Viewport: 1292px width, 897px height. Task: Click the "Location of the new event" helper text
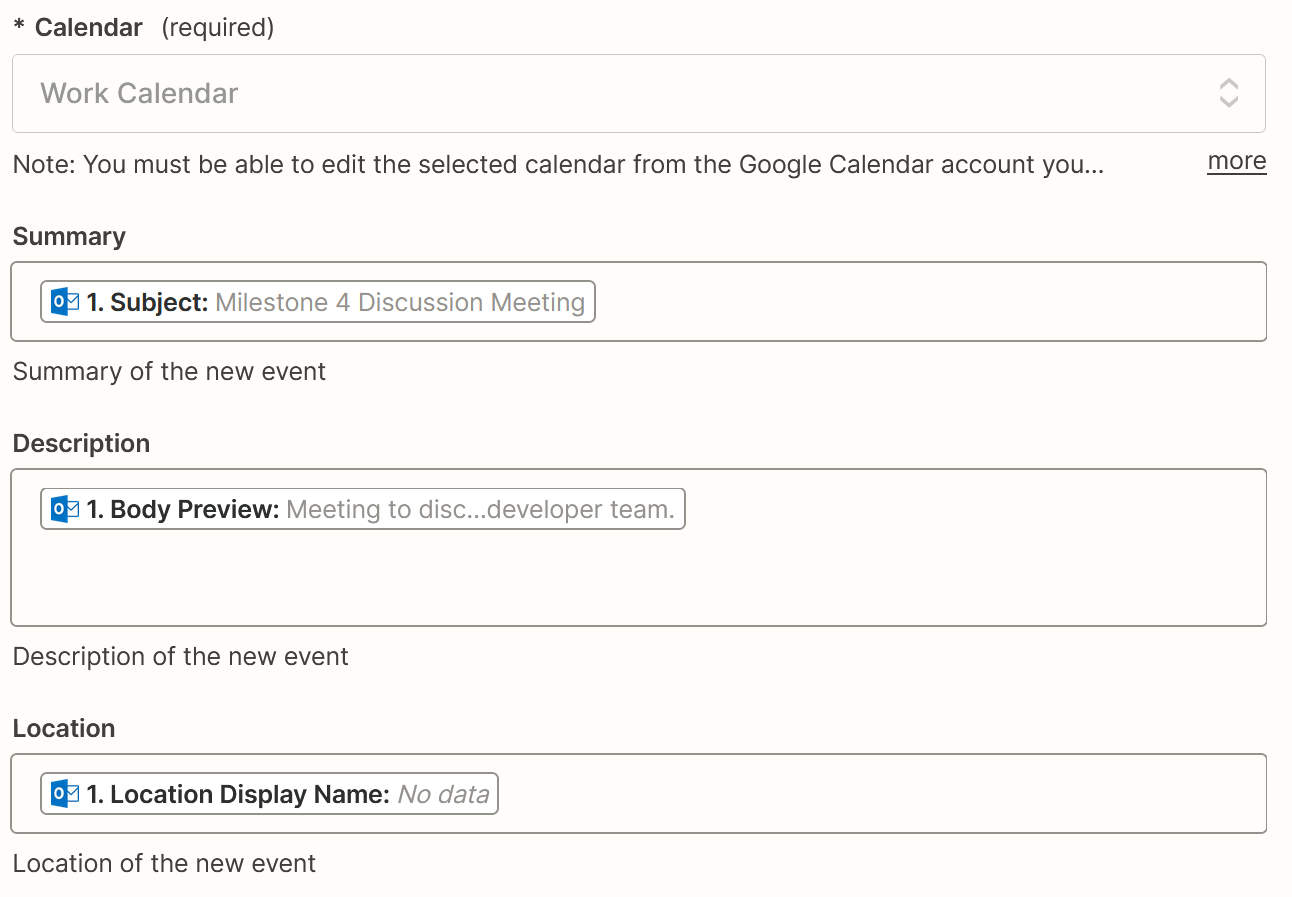click(164, 863)
